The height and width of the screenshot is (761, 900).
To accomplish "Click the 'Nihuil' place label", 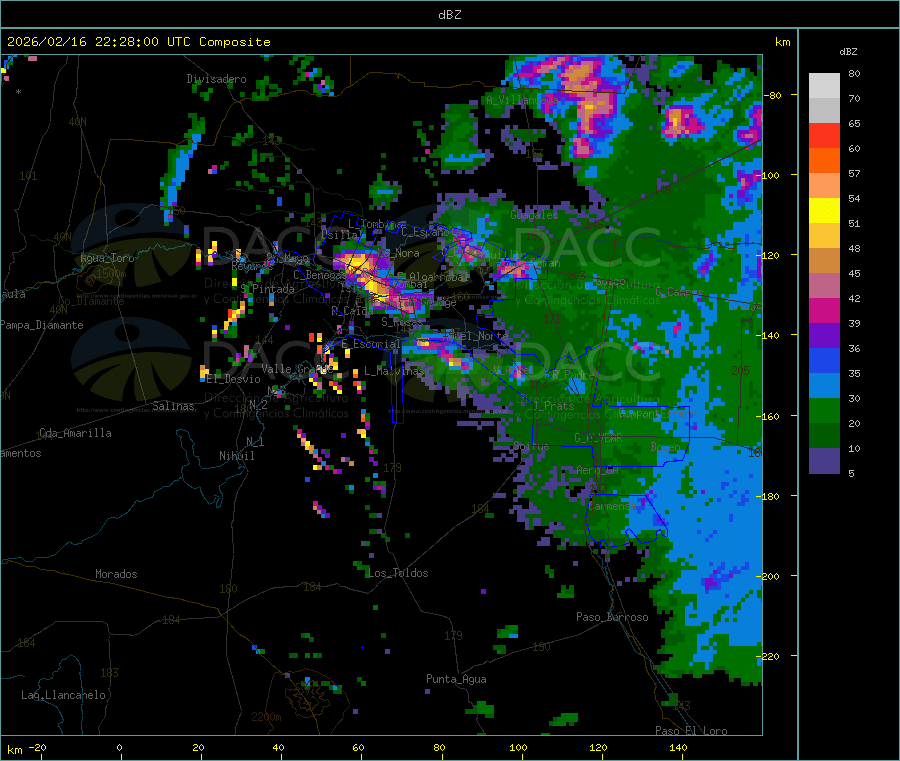I will 236,456.
